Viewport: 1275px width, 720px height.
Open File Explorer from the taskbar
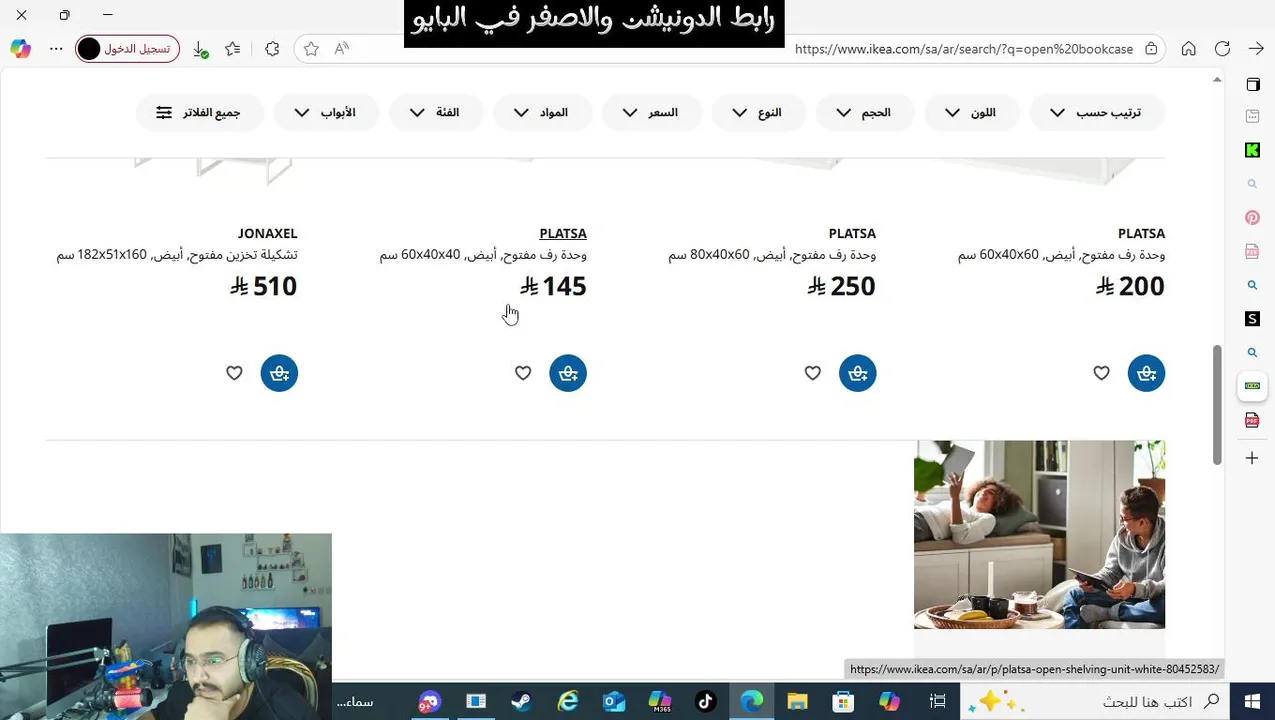(797, 701)
